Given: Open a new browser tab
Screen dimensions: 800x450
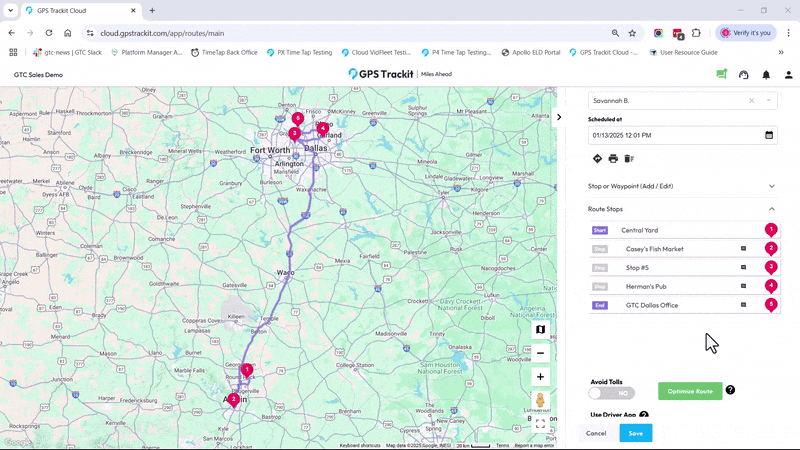Looking at the screenshot, I should point(152,10).
